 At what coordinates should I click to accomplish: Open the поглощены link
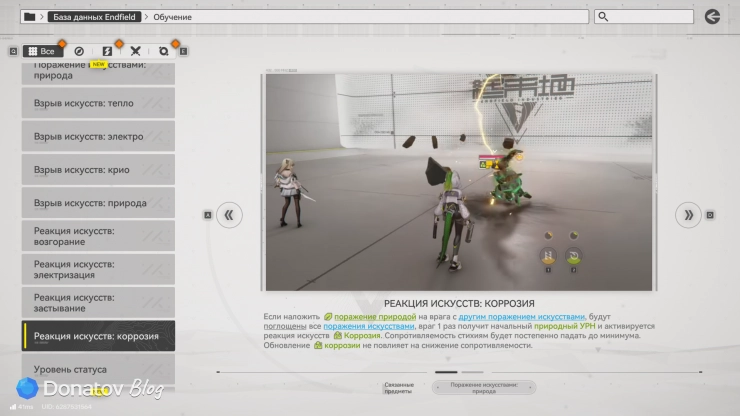tap(285, 326)
